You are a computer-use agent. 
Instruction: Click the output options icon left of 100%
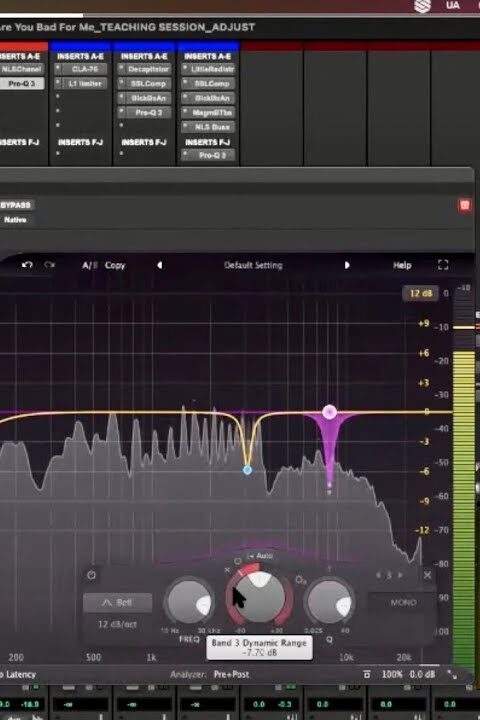coord(367,674)
